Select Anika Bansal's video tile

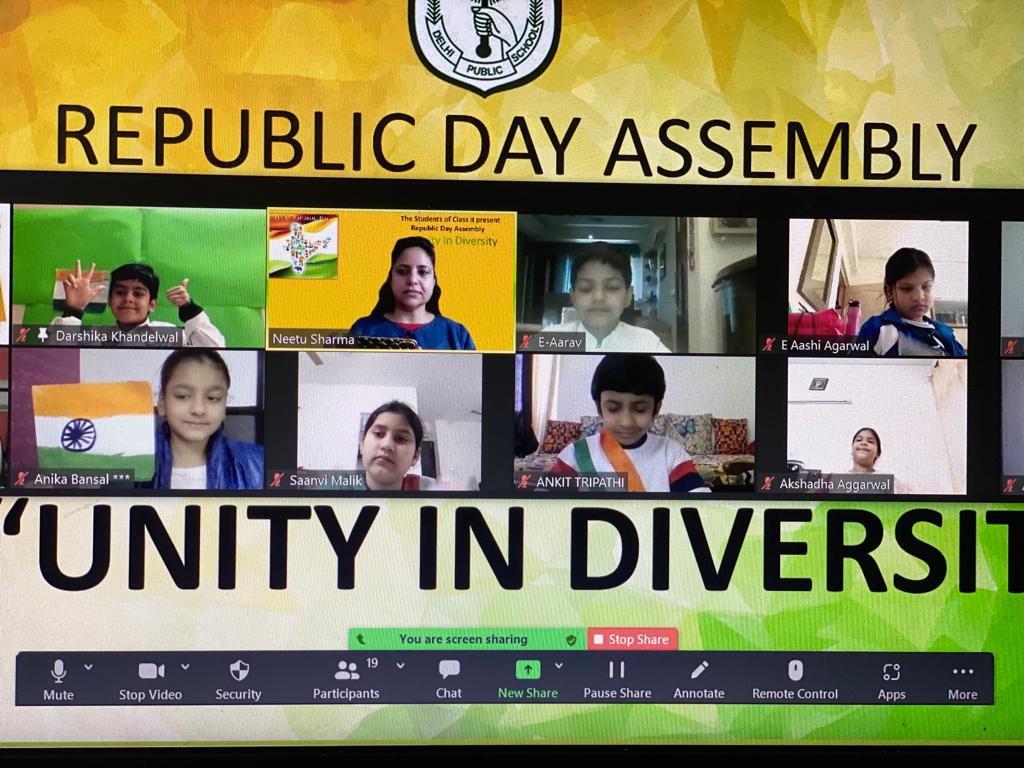(x=137, y=419)
